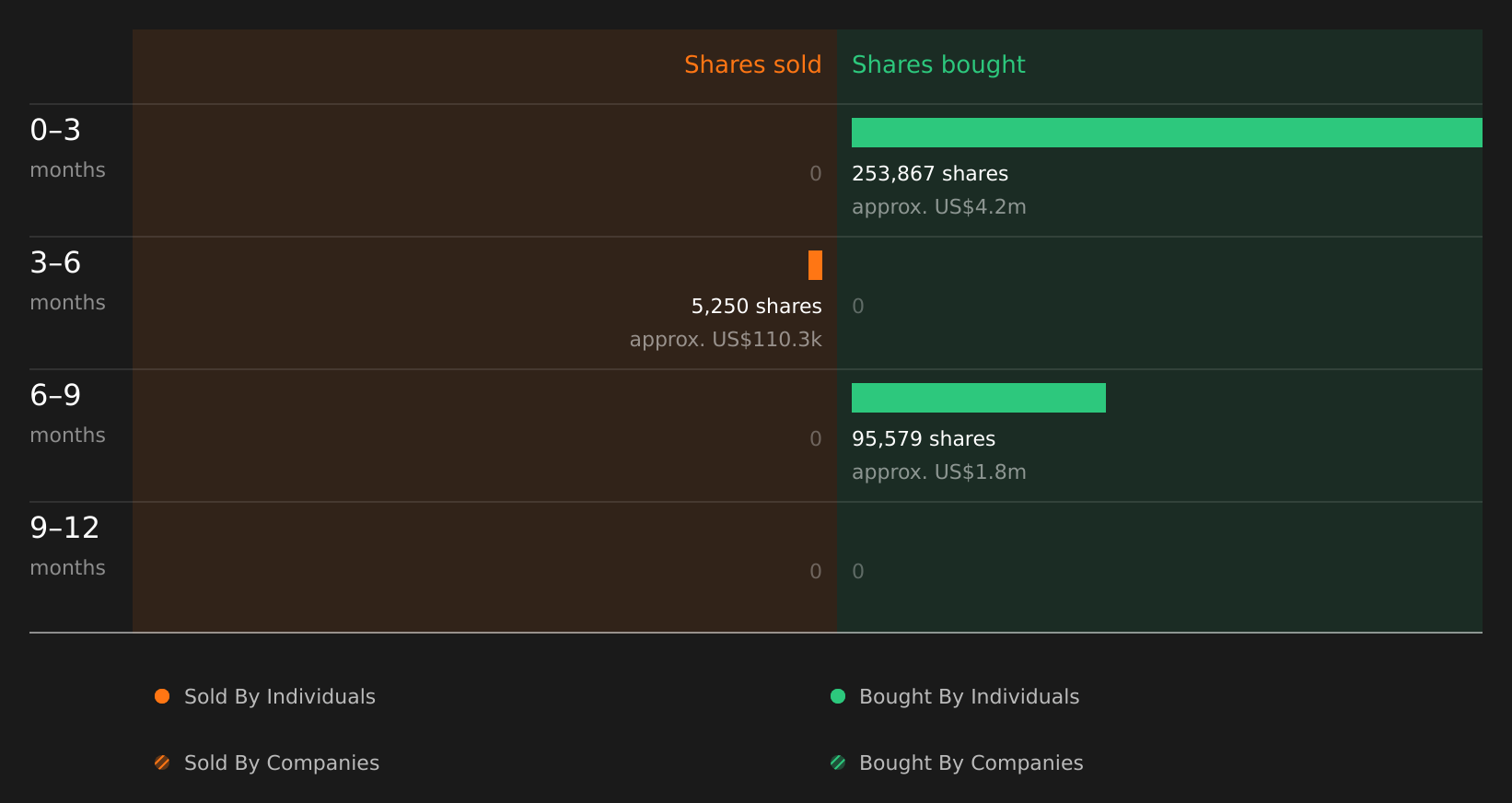Click the 0–3 months row label
This screenshot has height=803, width=1512.
67,148
